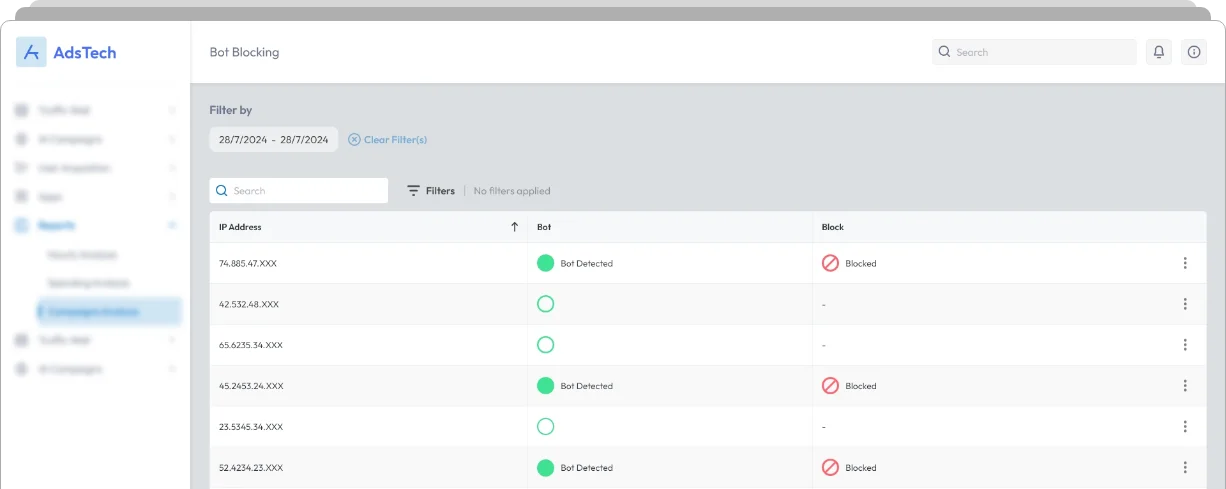Open row menu for 52.4234.23.XXX
Viewport: 1226px width, 489px height.
(1185, 468)
